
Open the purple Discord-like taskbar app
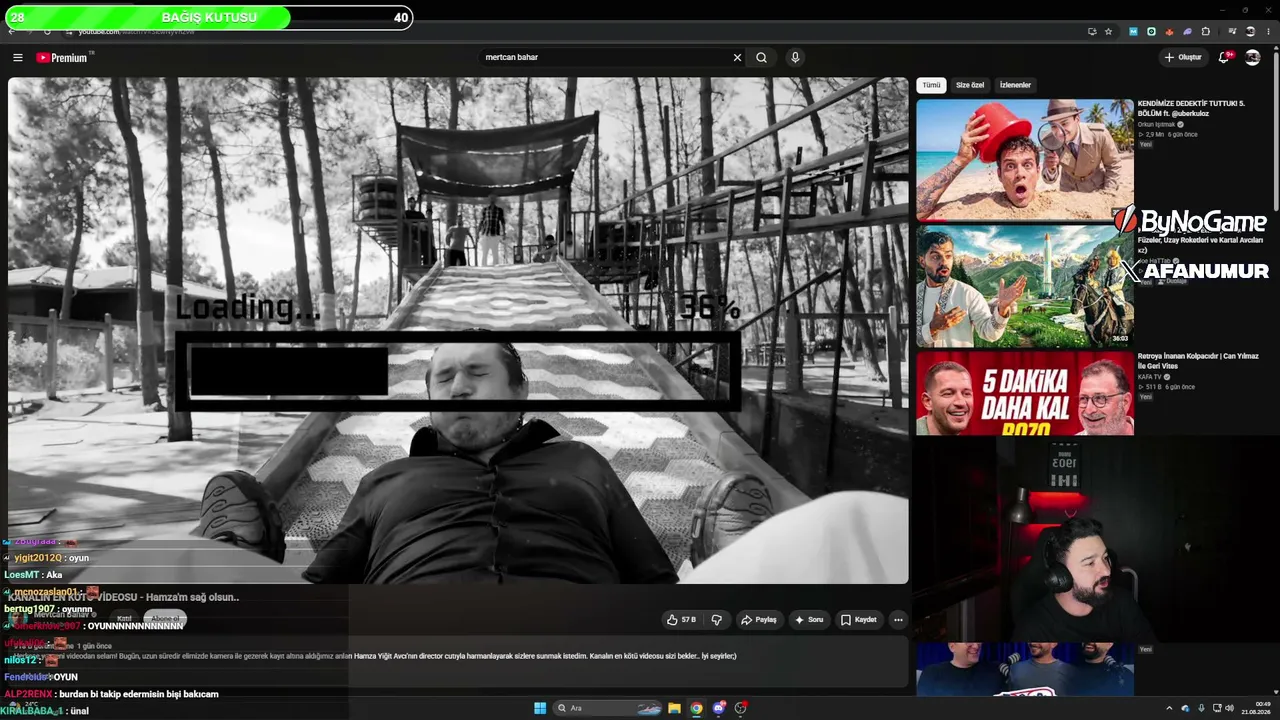coord(718,708)
